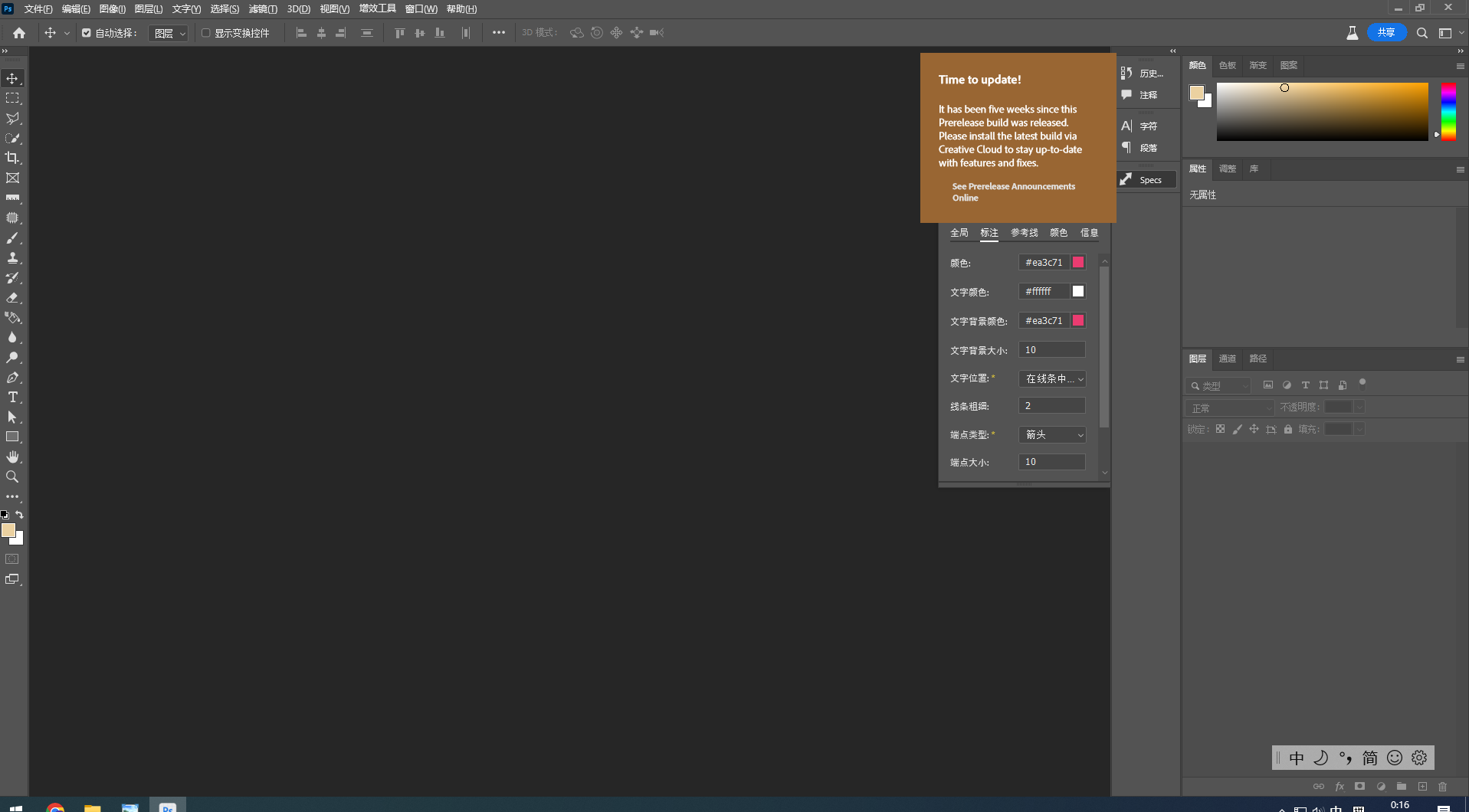The height and width of the screenshot is (812, 1469).
Task: Select the Horizontal Type tool
Action: 12,397
